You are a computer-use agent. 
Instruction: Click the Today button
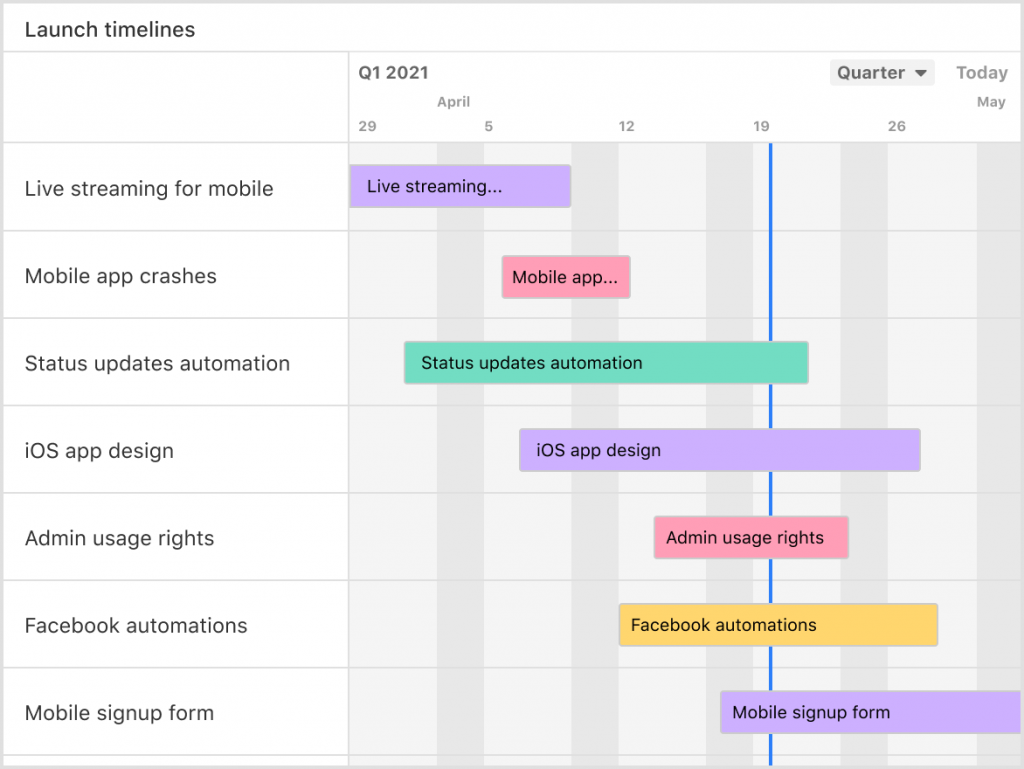click(981, 73)
